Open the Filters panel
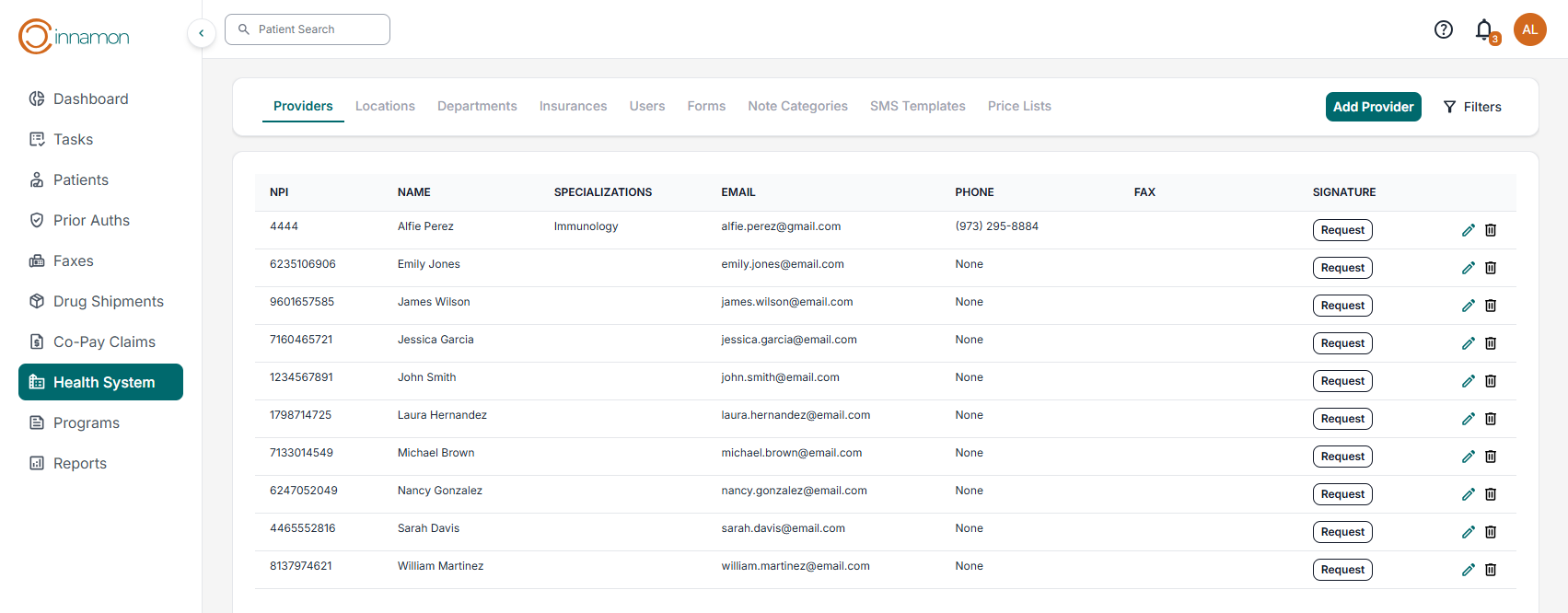This screenshot has height=613, width=1568. coord(1472,107)
